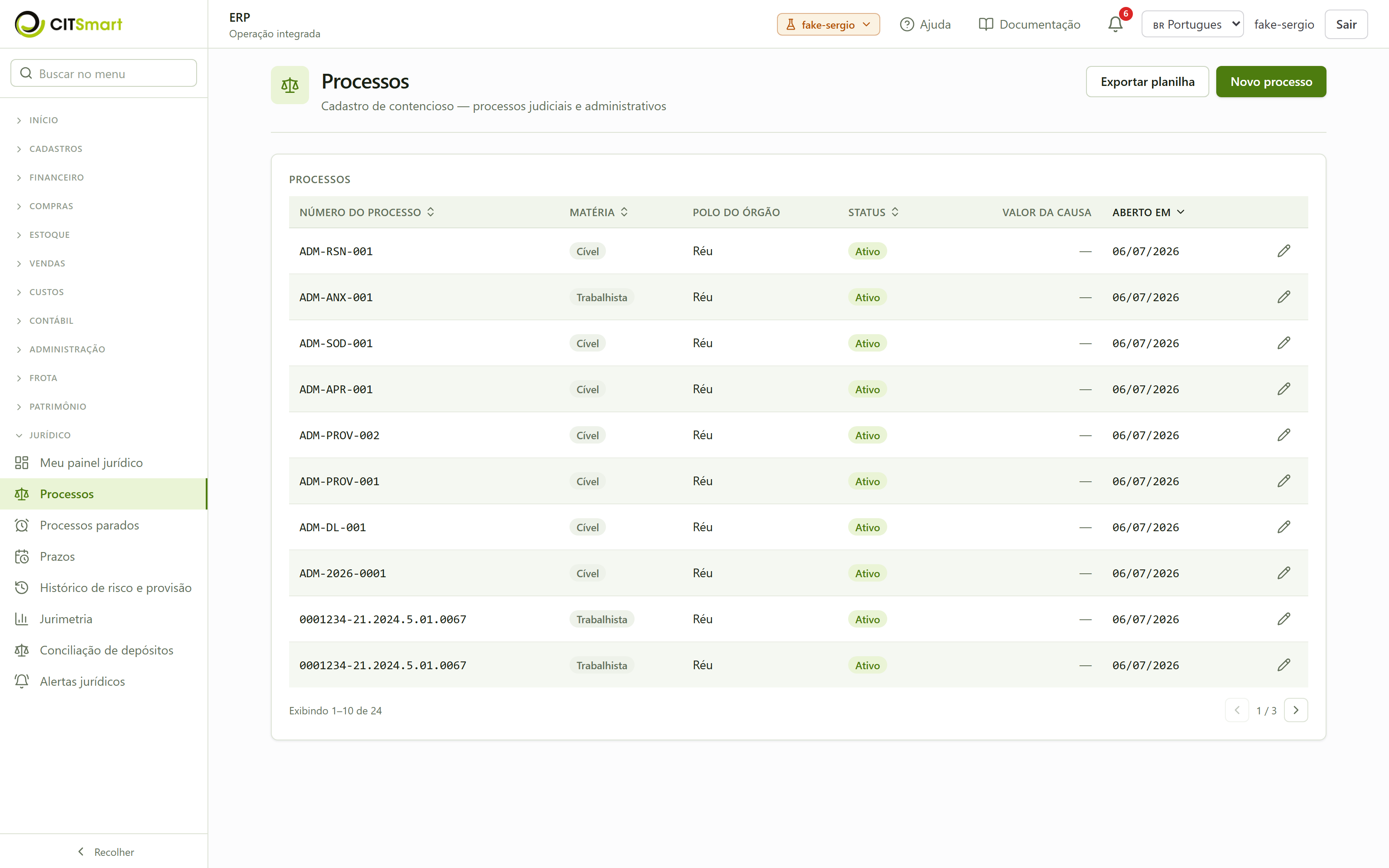1389x868 pixels.
Task: Open Jurimetria chart page
Action: point(103,619)
